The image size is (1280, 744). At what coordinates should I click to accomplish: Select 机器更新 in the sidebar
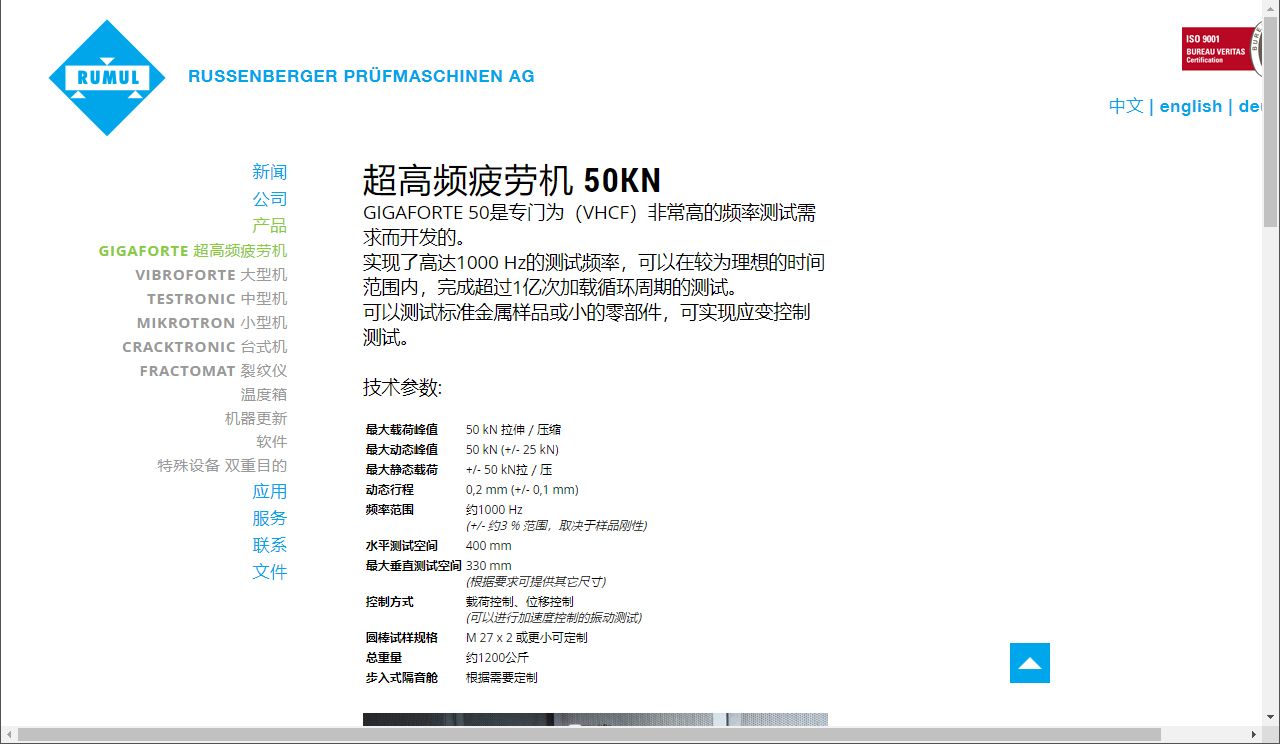(255, 419)
